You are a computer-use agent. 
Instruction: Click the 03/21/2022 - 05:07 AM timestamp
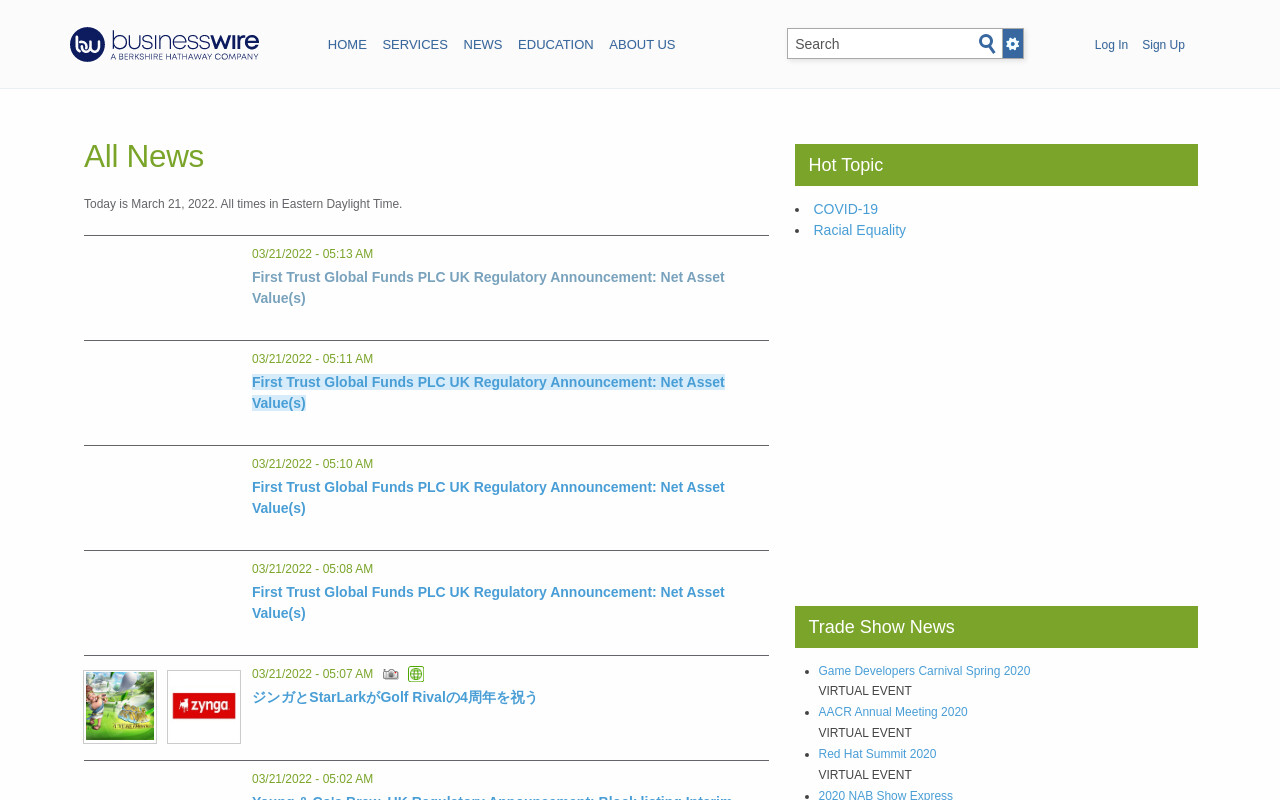pos(312,674)
